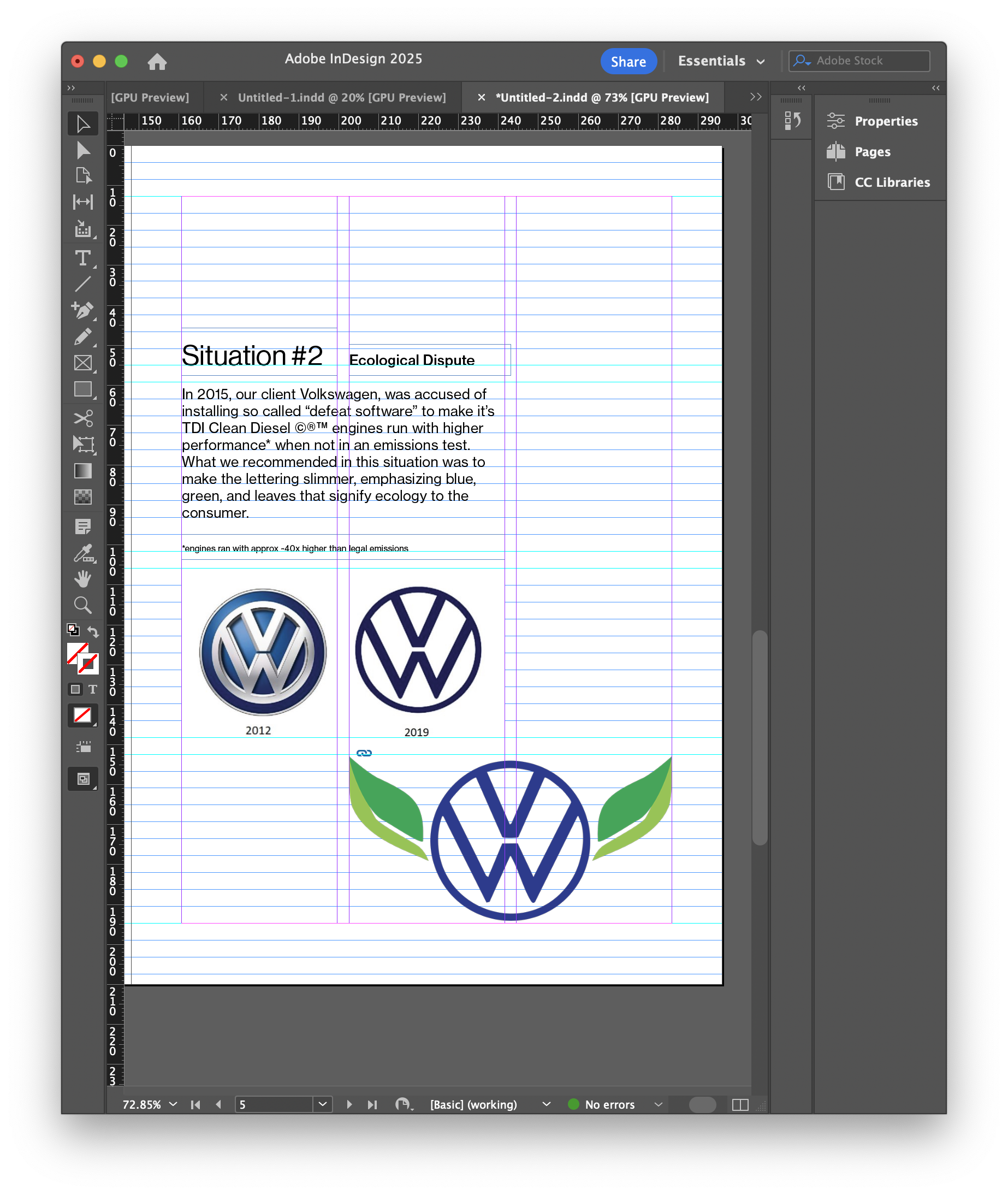Go to the first page
This screenshot has width=1008, height=1195.
tap(195, 1104)
